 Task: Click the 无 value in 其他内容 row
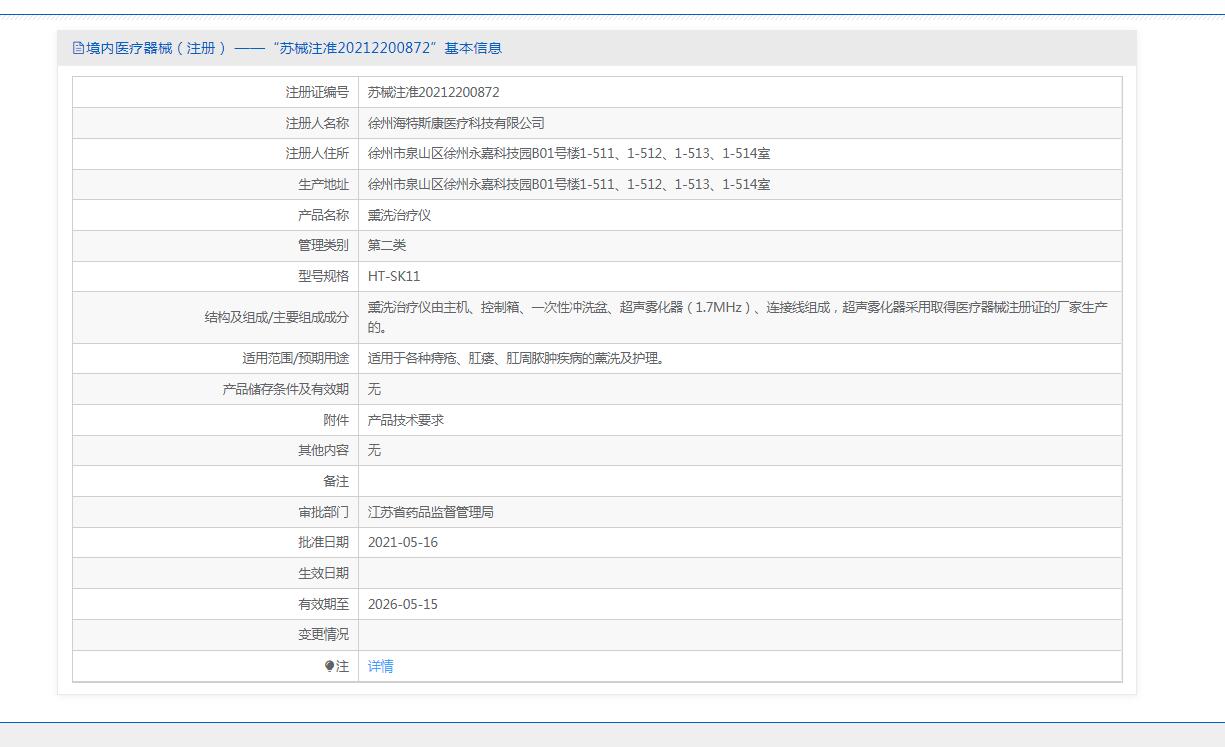tap(374, 451)
